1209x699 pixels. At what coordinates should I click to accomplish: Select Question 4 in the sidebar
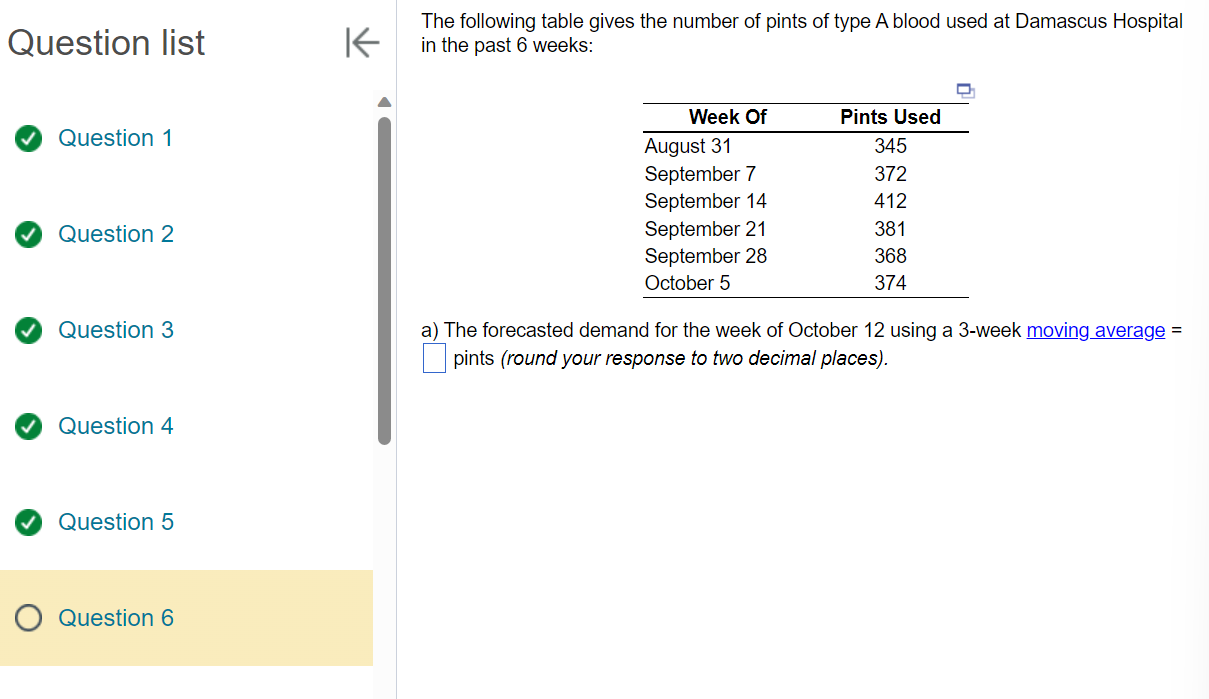115,426
